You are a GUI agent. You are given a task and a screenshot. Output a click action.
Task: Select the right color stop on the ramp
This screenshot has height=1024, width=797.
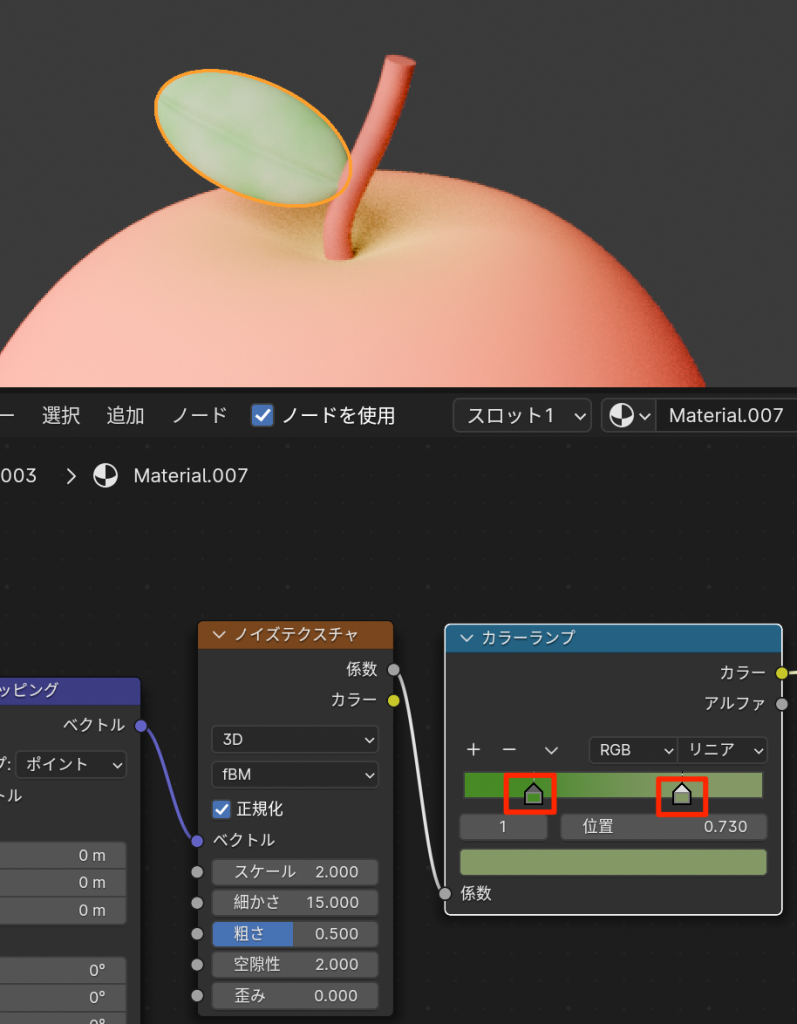pos(681,795)
